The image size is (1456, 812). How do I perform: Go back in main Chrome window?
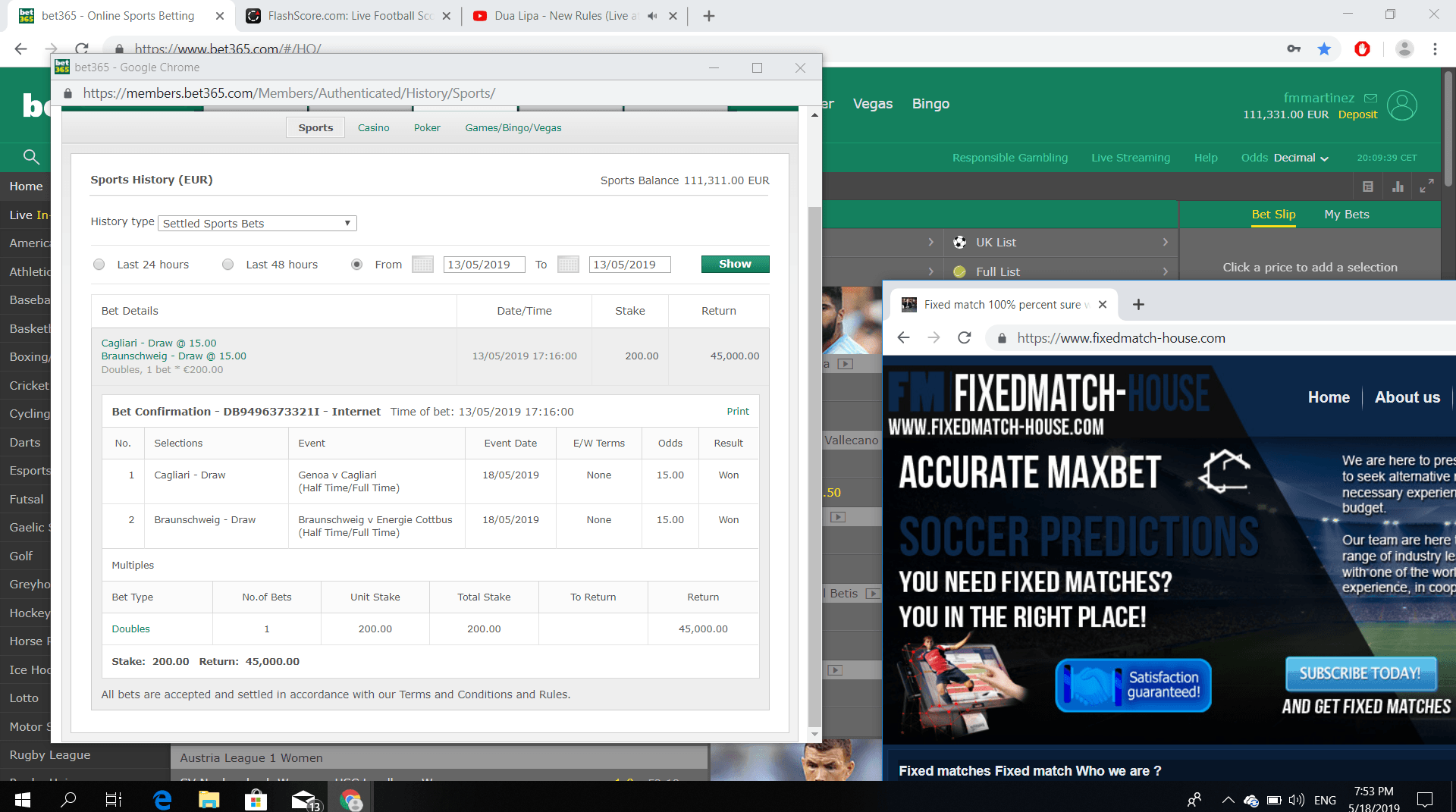[x=20, y=49]
